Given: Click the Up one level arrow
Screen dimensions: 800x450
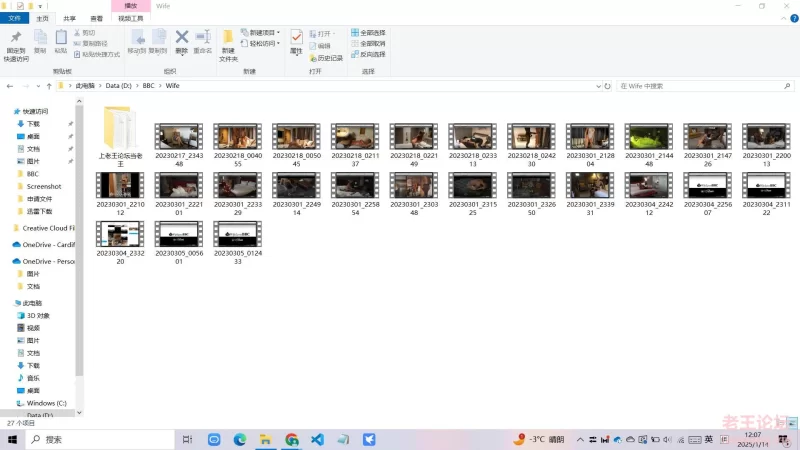Looking at the screenshot, I should tap(49, 86).
